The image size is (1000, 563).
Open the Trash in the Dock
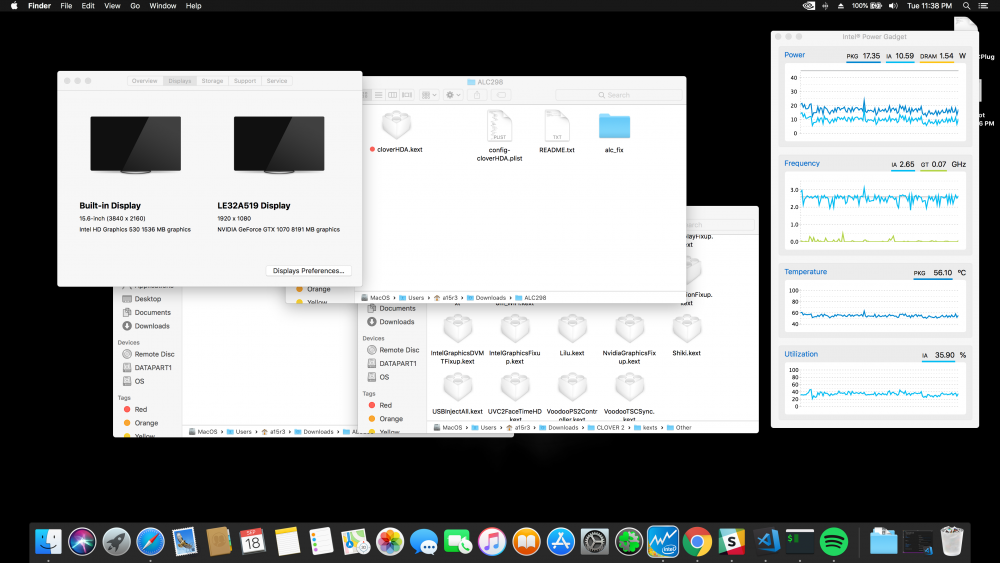952,541
